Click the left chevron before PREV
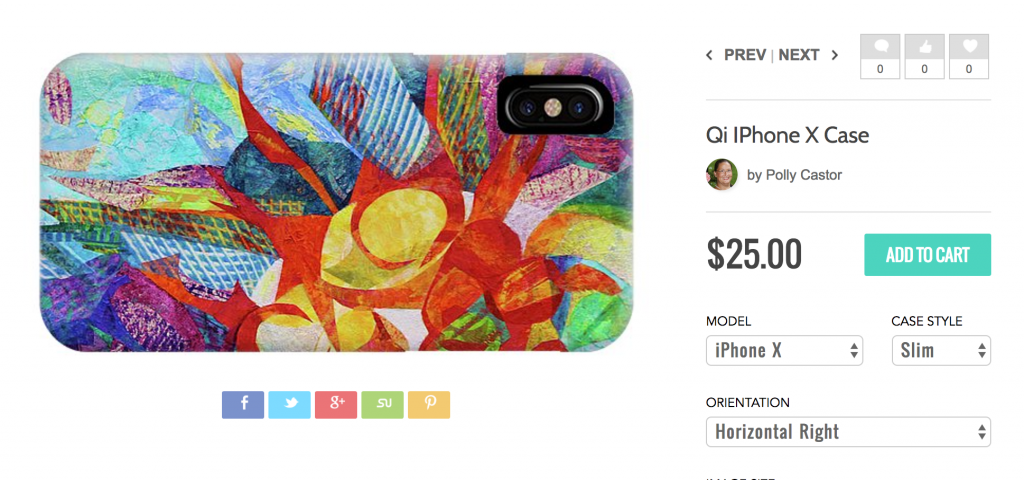The width and height of the screenshot is (1024, 480). click(709, 56)
